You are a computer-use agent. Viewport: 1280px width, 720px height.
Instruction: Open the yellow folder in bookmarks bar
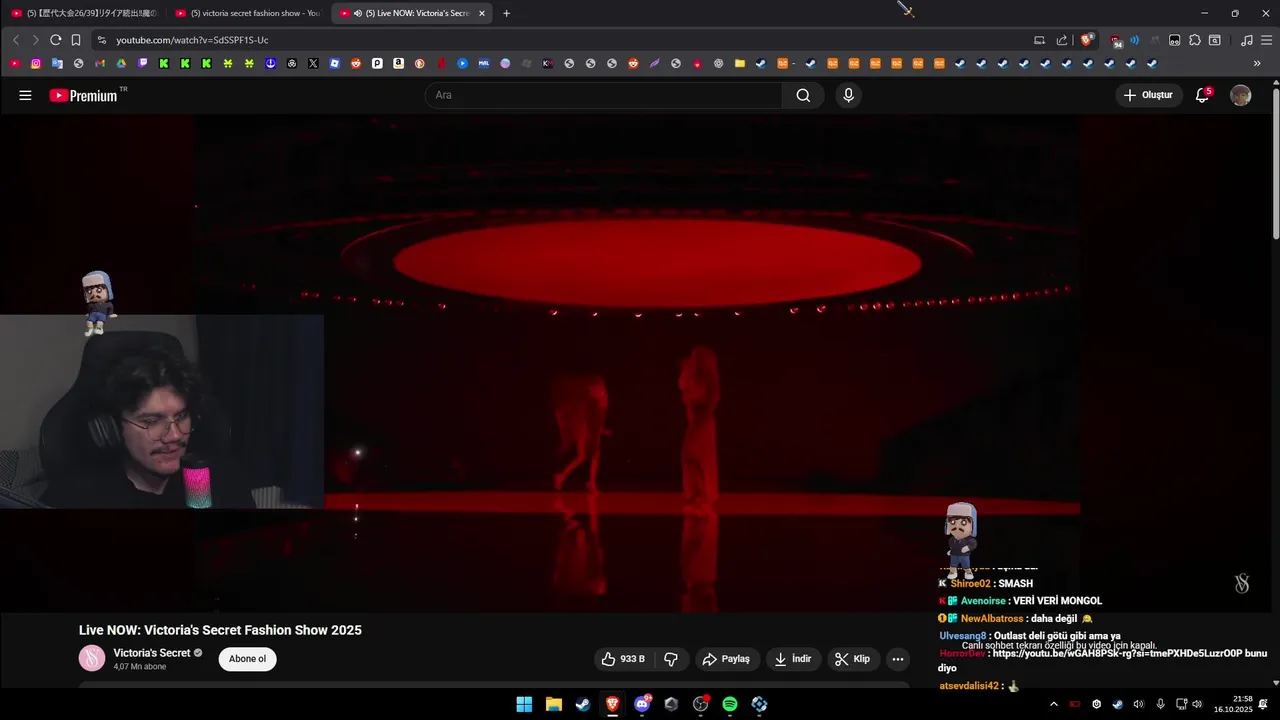coord(740,63)
